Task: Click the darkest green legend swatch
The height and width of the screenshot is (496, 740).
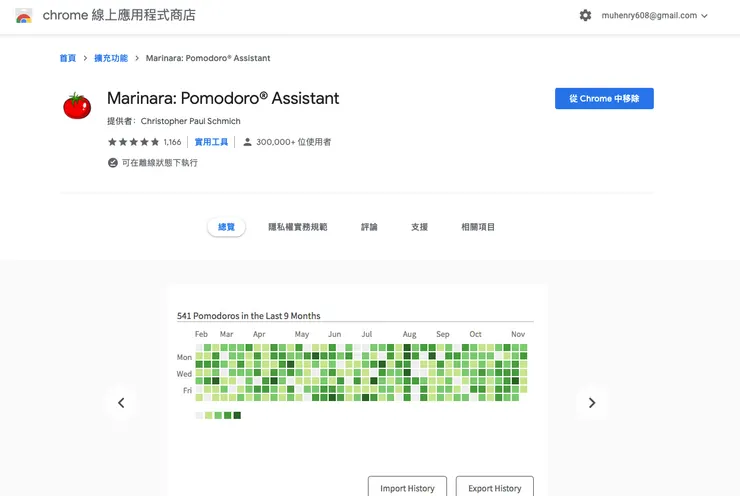Action: point(237,415)
